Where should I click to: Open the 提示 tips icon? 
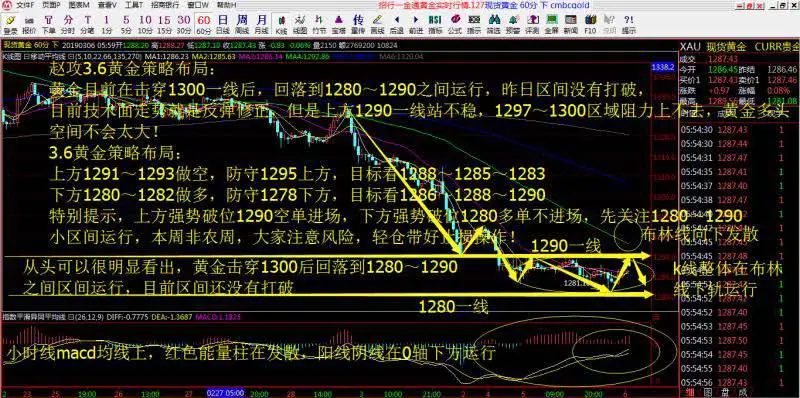pos(629,23)
